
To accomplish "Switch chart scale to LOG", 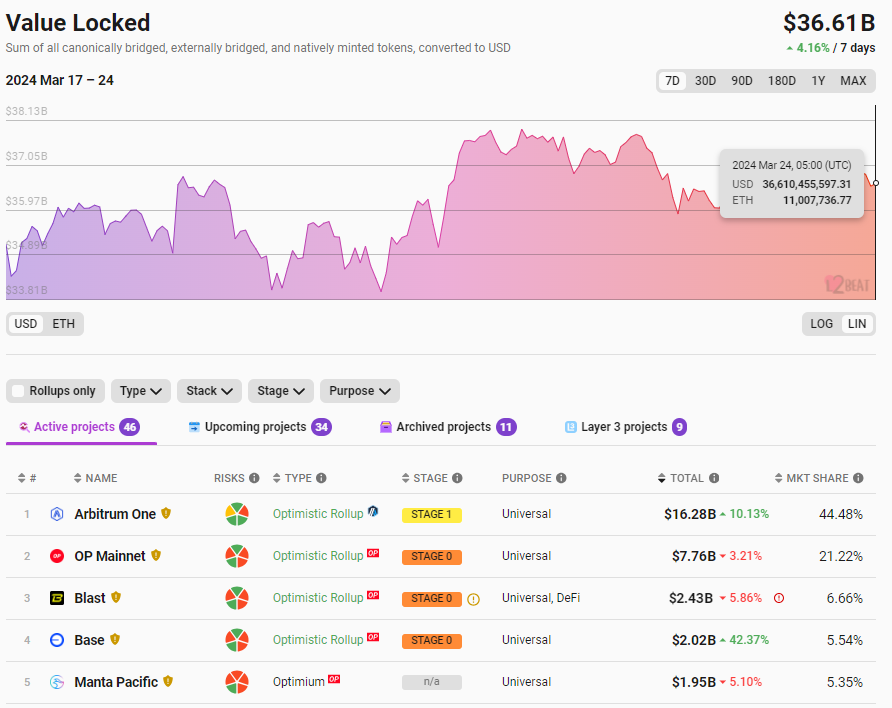I will pos(822,324).
